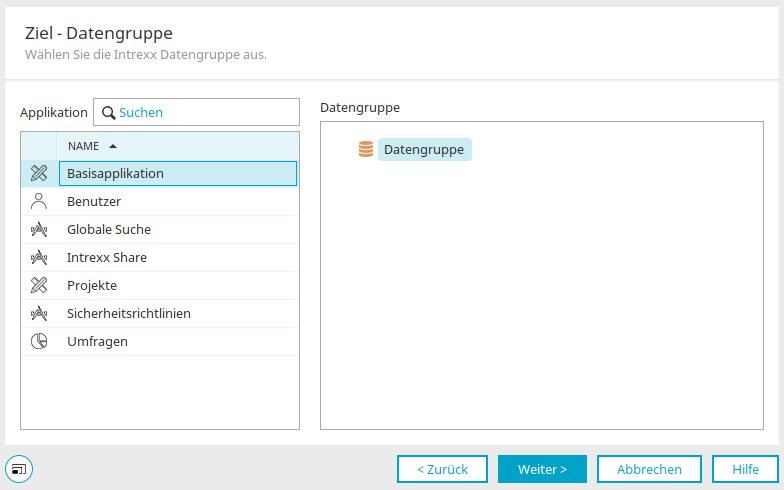Click the Sicherheitsrichtlinien application icon

click(x=39, y=314)
